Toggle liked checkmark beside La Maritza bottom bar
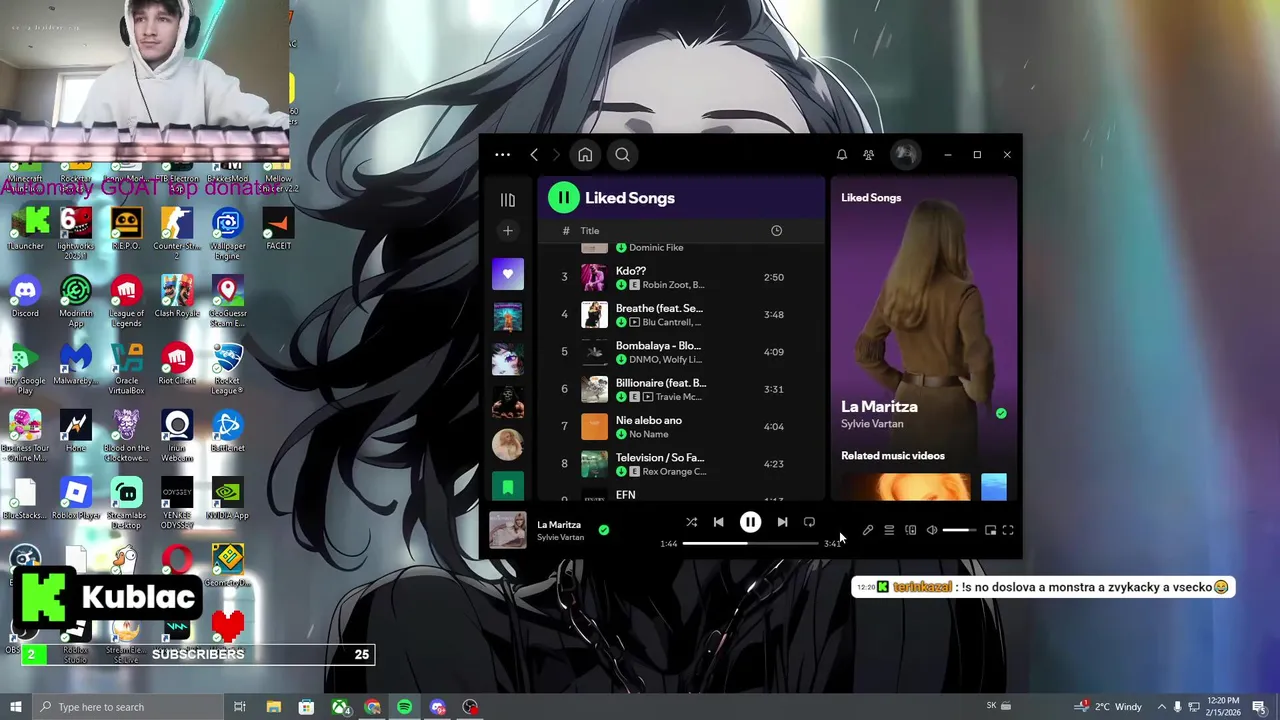 pos(603,530)
